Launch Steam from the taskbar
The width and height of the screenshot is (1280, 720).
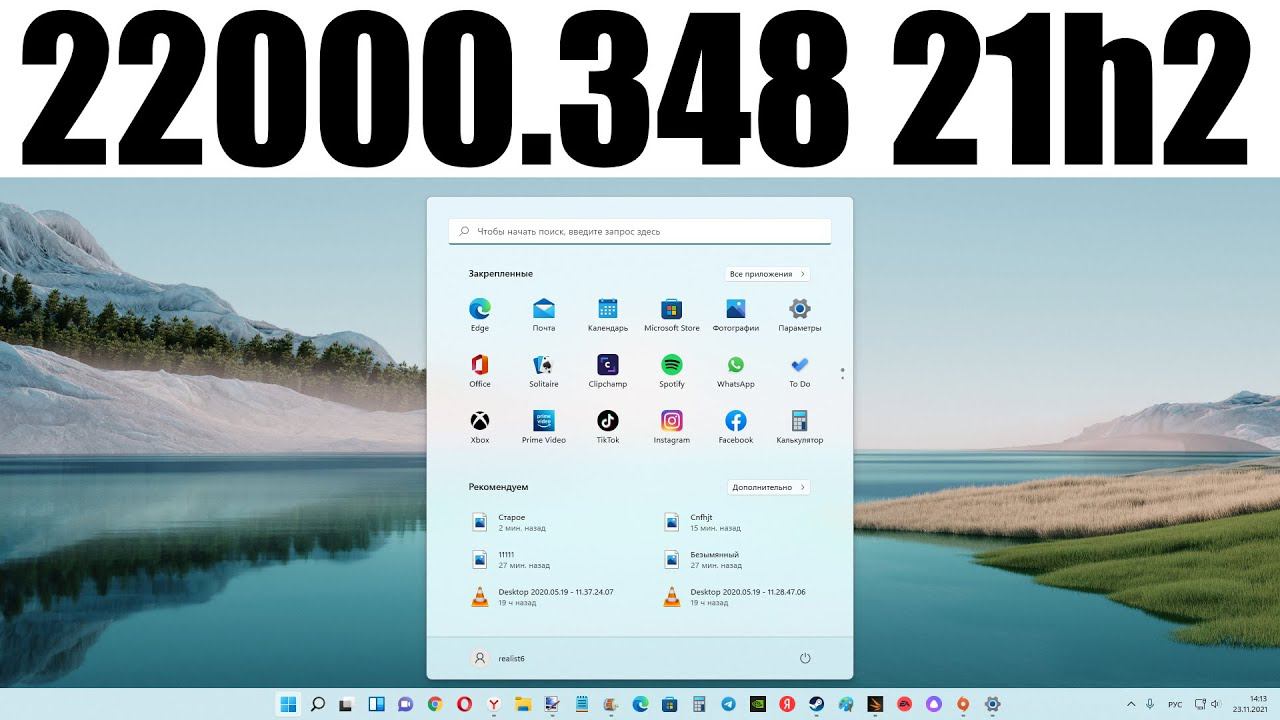(x=817, y=704)
